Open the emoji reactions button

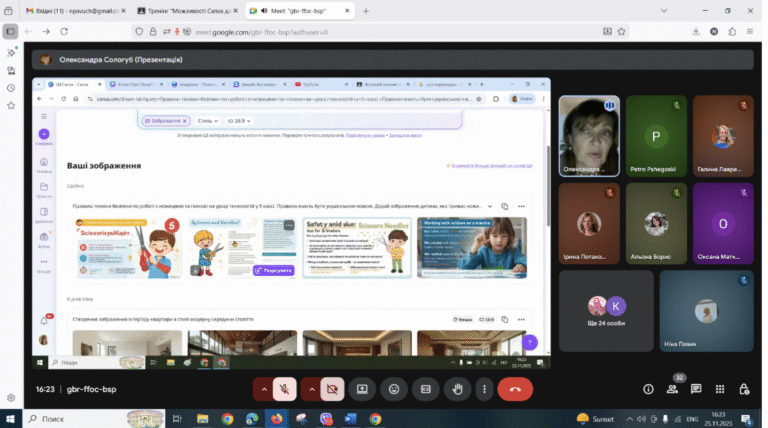394,389
